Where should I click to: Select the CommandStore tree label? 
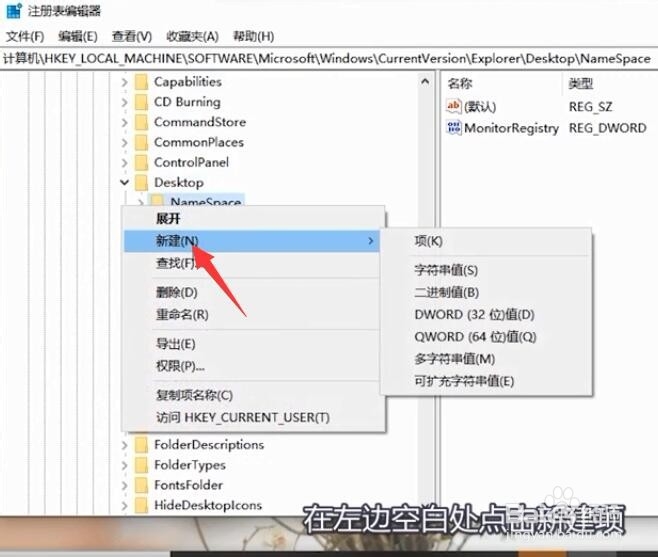click(x=200, y=122)
